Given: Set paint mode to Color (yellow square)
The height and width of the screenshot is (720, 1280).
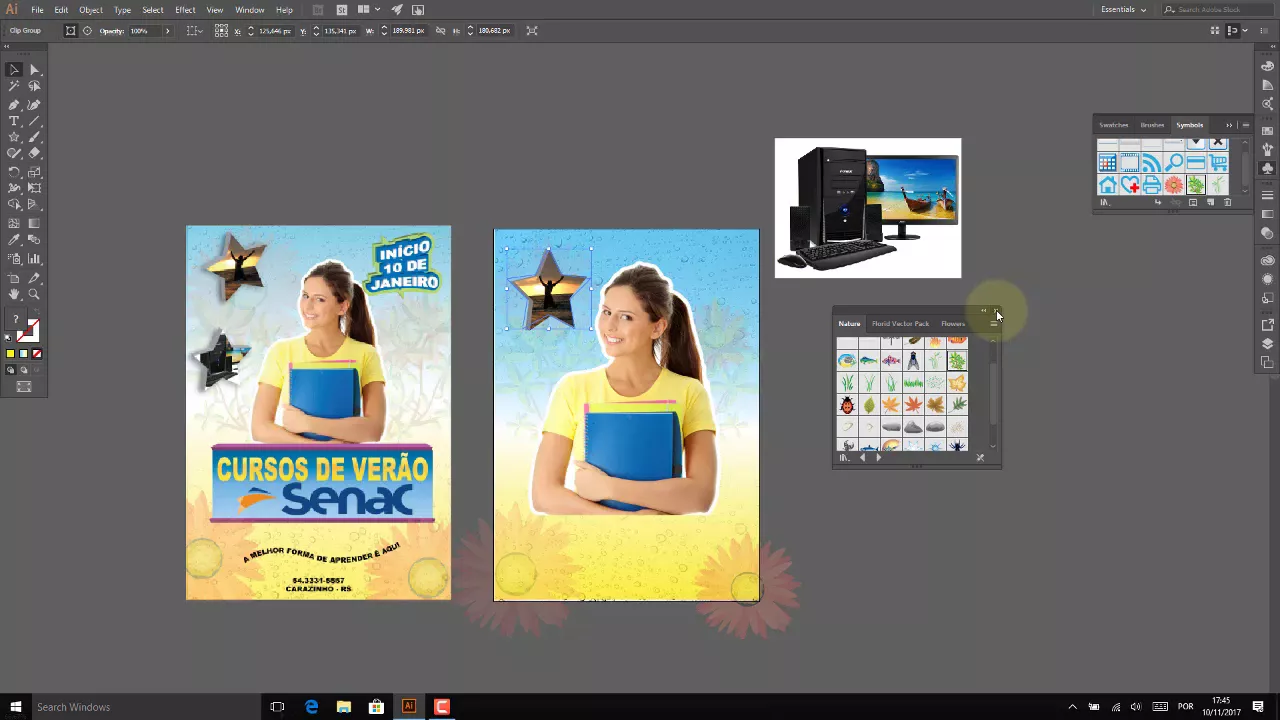Looking at the screenshot, I should pyautogui.click(x=10, y=353).
